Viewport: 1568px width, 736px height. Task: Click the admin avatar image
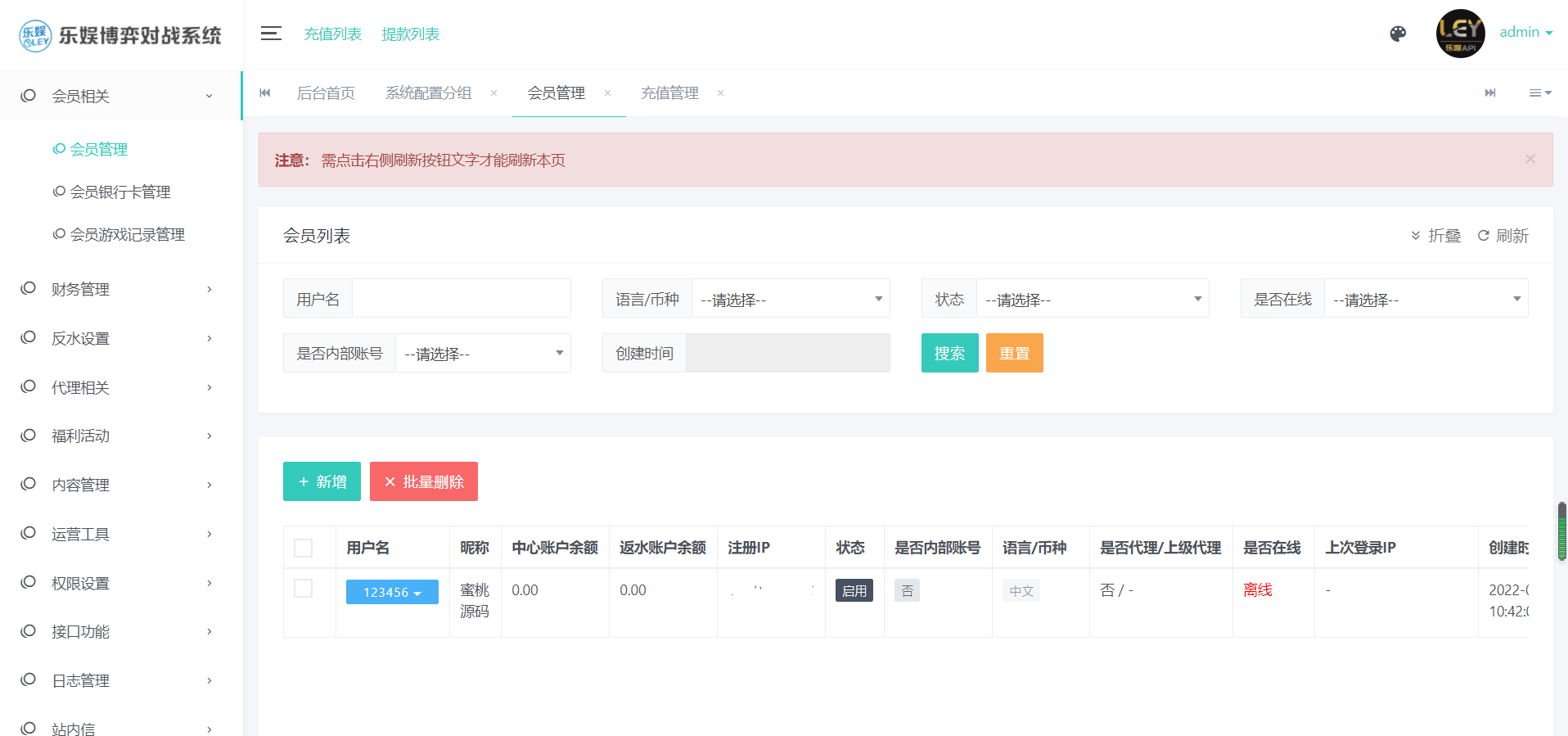(1460, 34)
